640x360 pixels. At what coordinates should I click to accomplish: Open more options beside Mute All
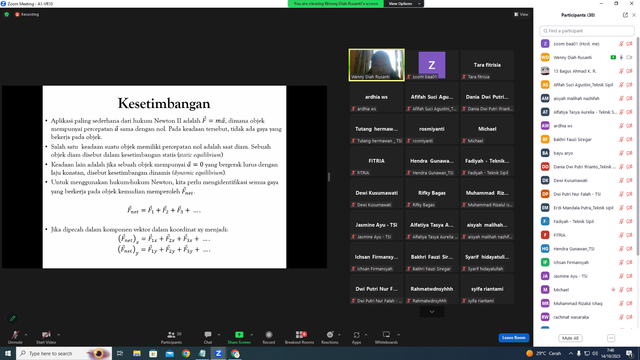click(611, 338)
